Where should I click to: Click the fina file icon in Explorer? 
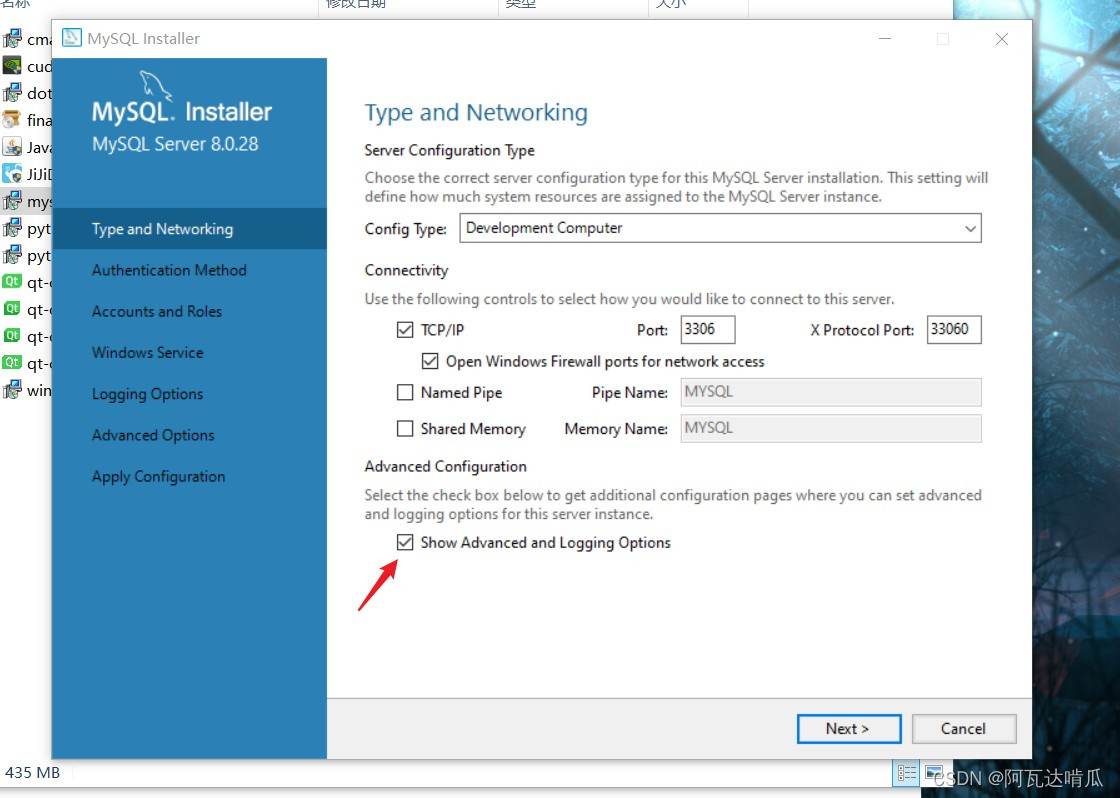[12, 119]
